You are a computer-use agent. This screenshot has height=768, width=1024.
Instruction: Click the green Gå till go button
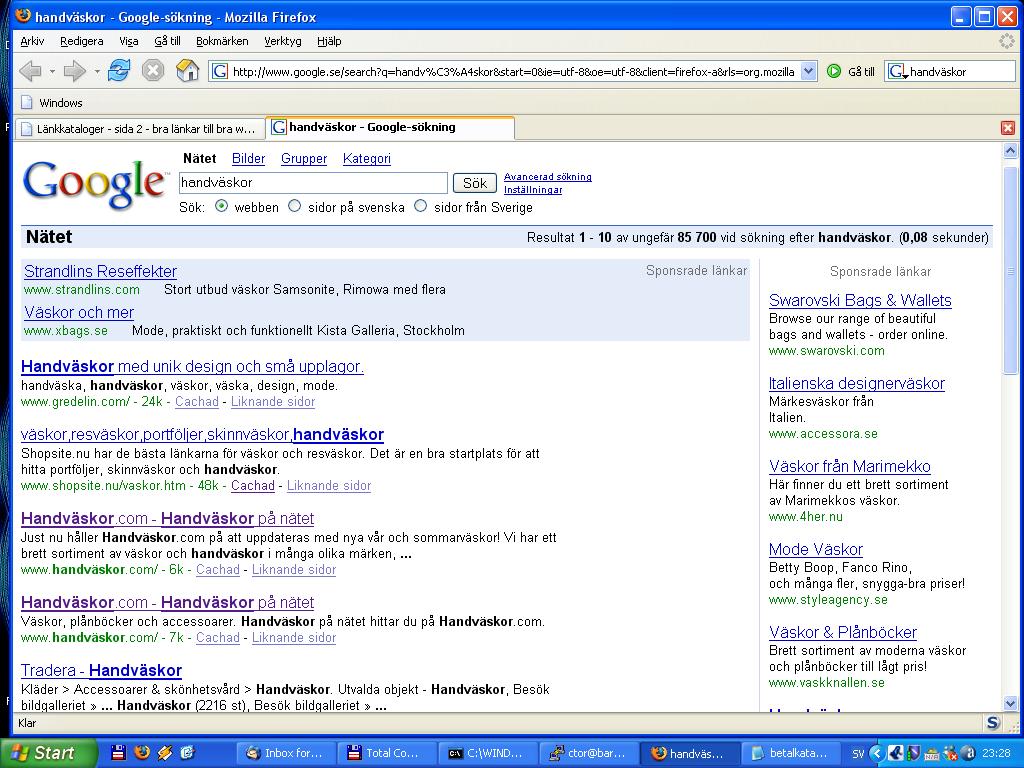point(851,71)
